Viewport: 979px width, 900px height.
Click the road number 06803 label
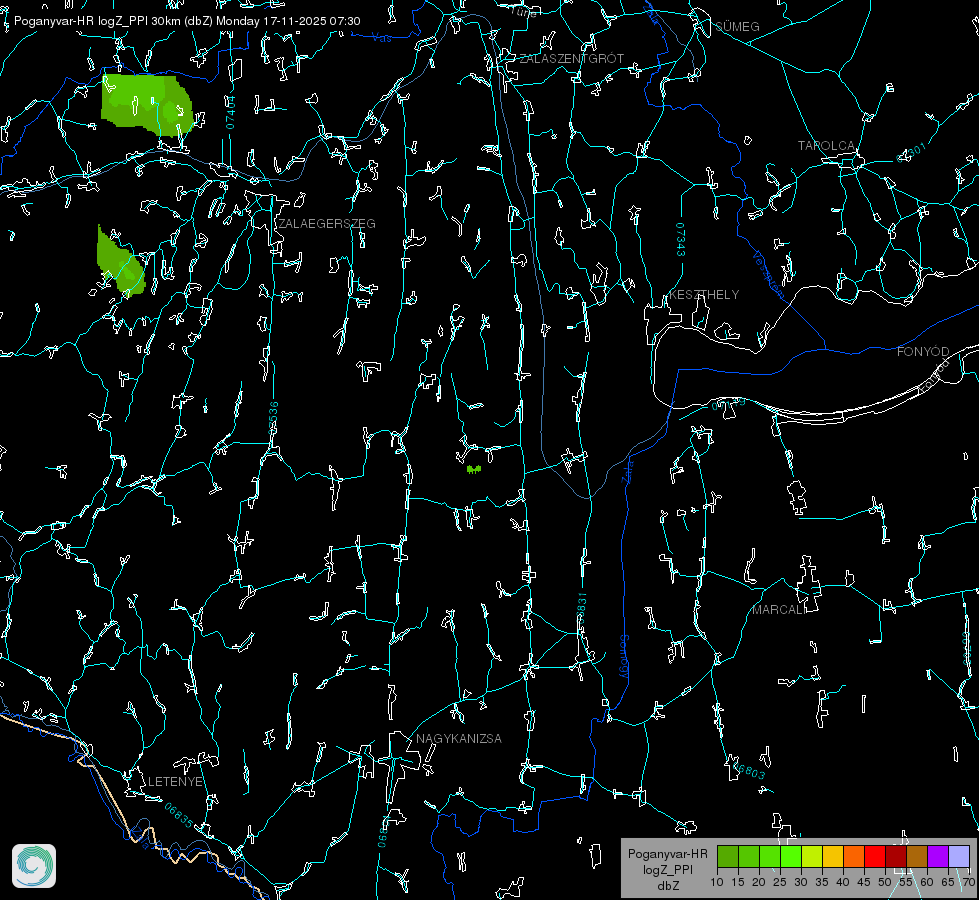747,770
